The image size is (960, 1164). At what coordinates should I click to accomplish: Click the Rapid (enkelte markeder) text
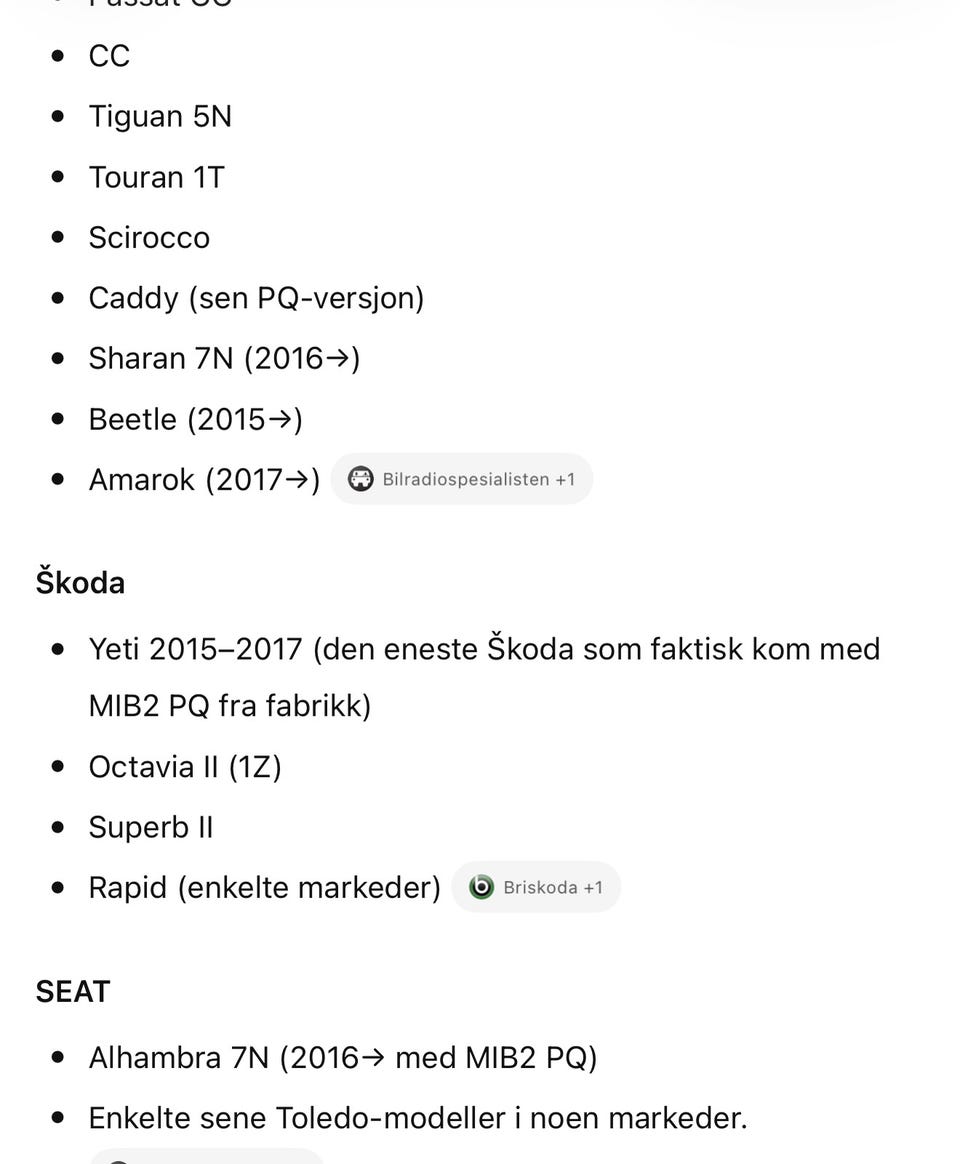(x=264, y=887)
